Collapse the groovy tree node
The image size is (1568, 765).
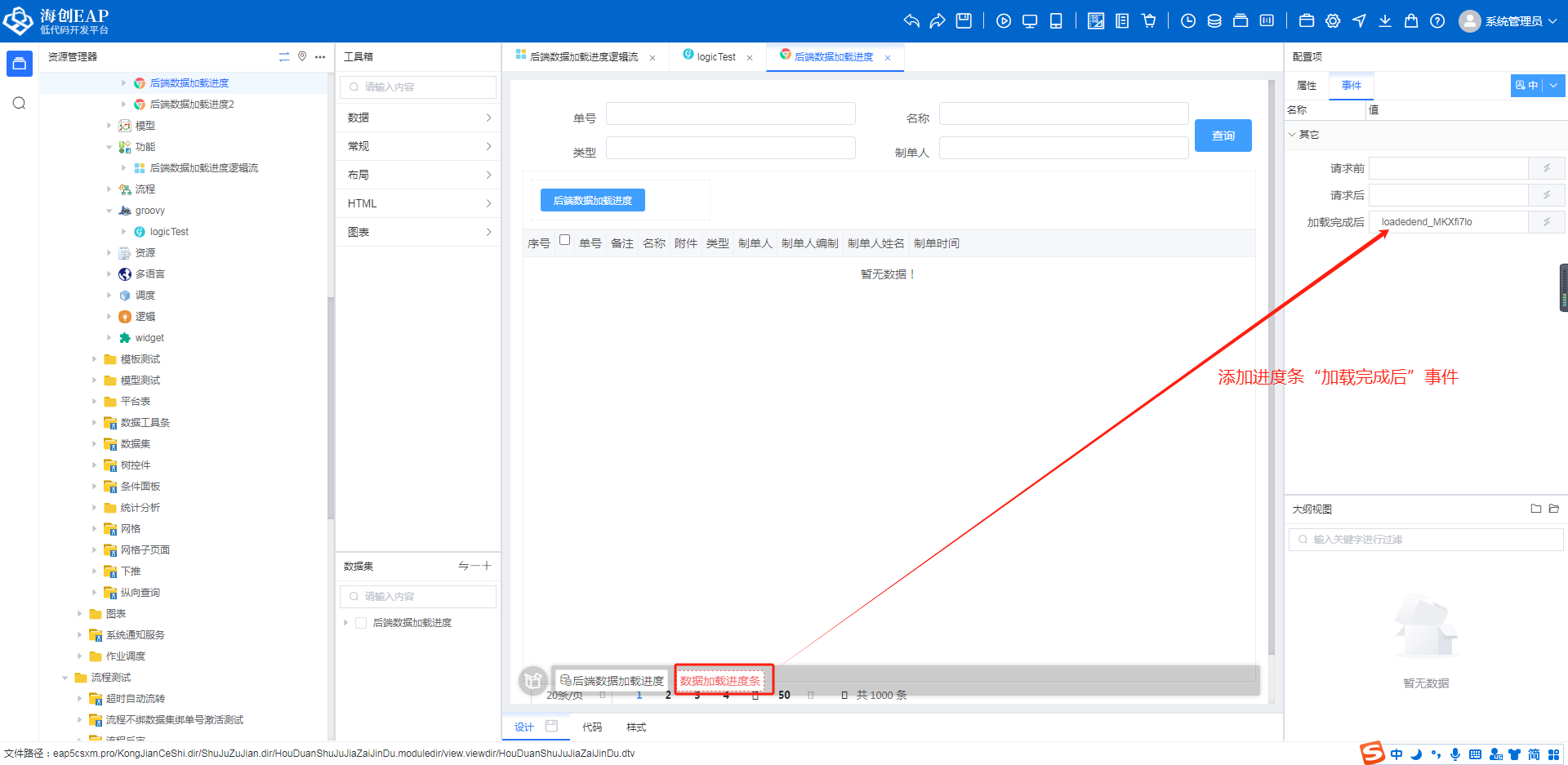109,211
